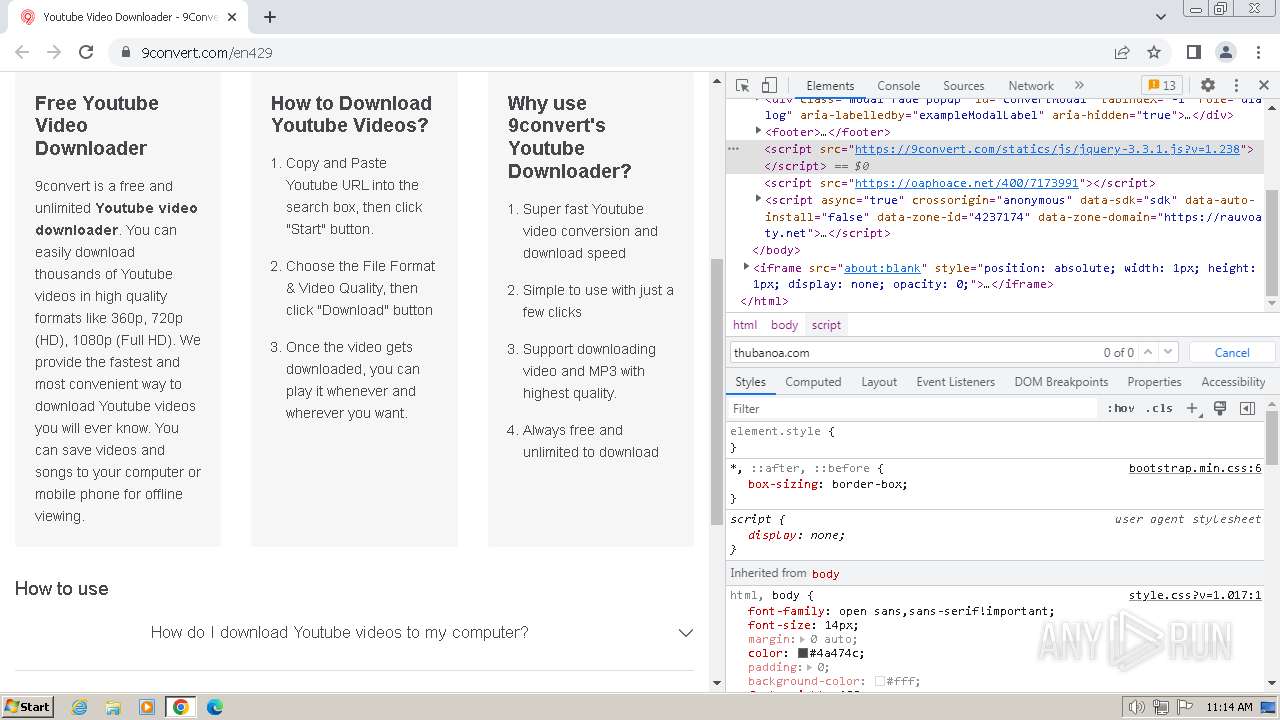Share this page icon in the address bar
The image size is (1280, 720).
tap(1122, 52)
